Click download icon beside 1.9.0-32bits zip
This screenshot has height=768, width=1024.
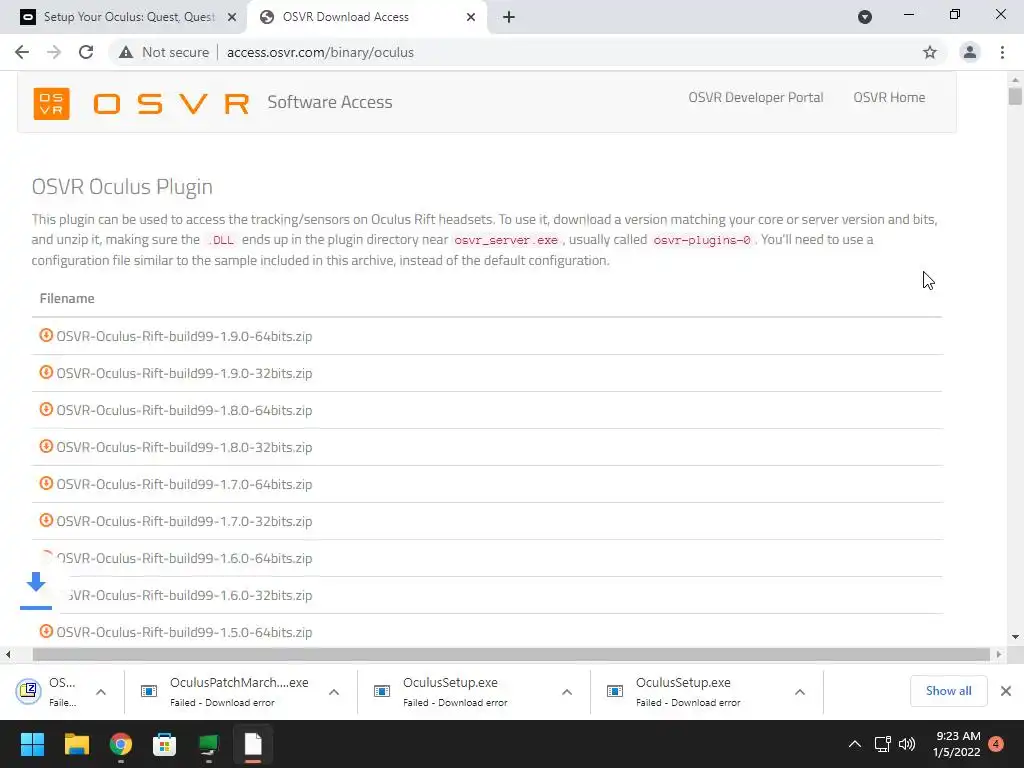(x=46, y=372)
